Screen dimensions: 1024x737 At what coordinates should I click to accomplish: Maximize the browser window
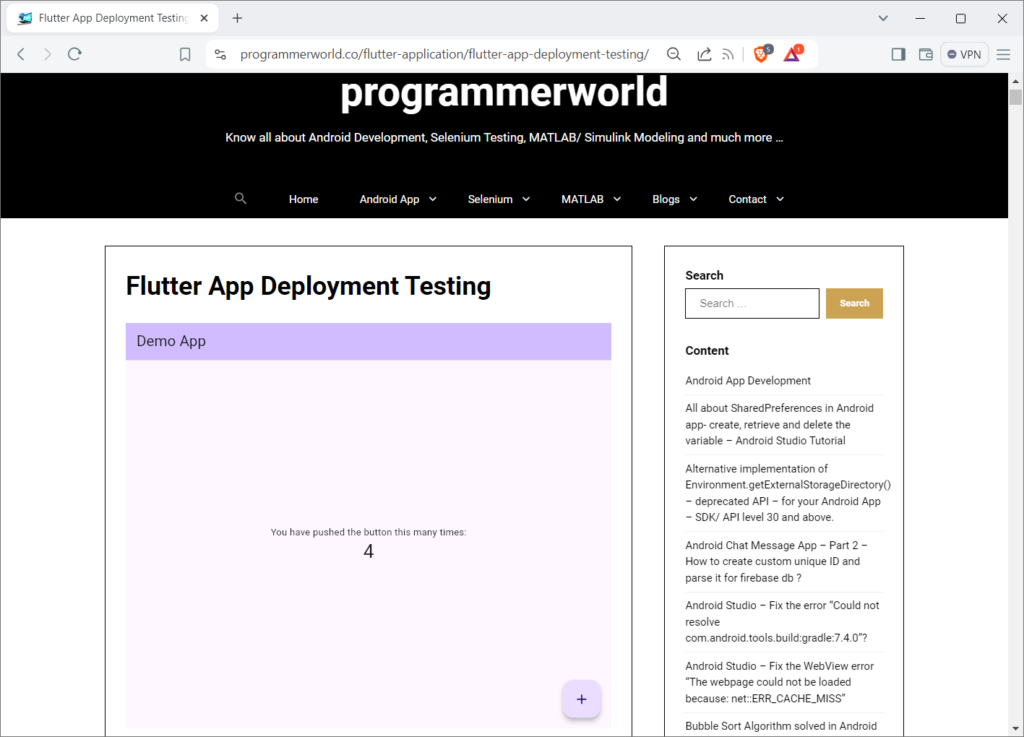(x=961, y=18)
